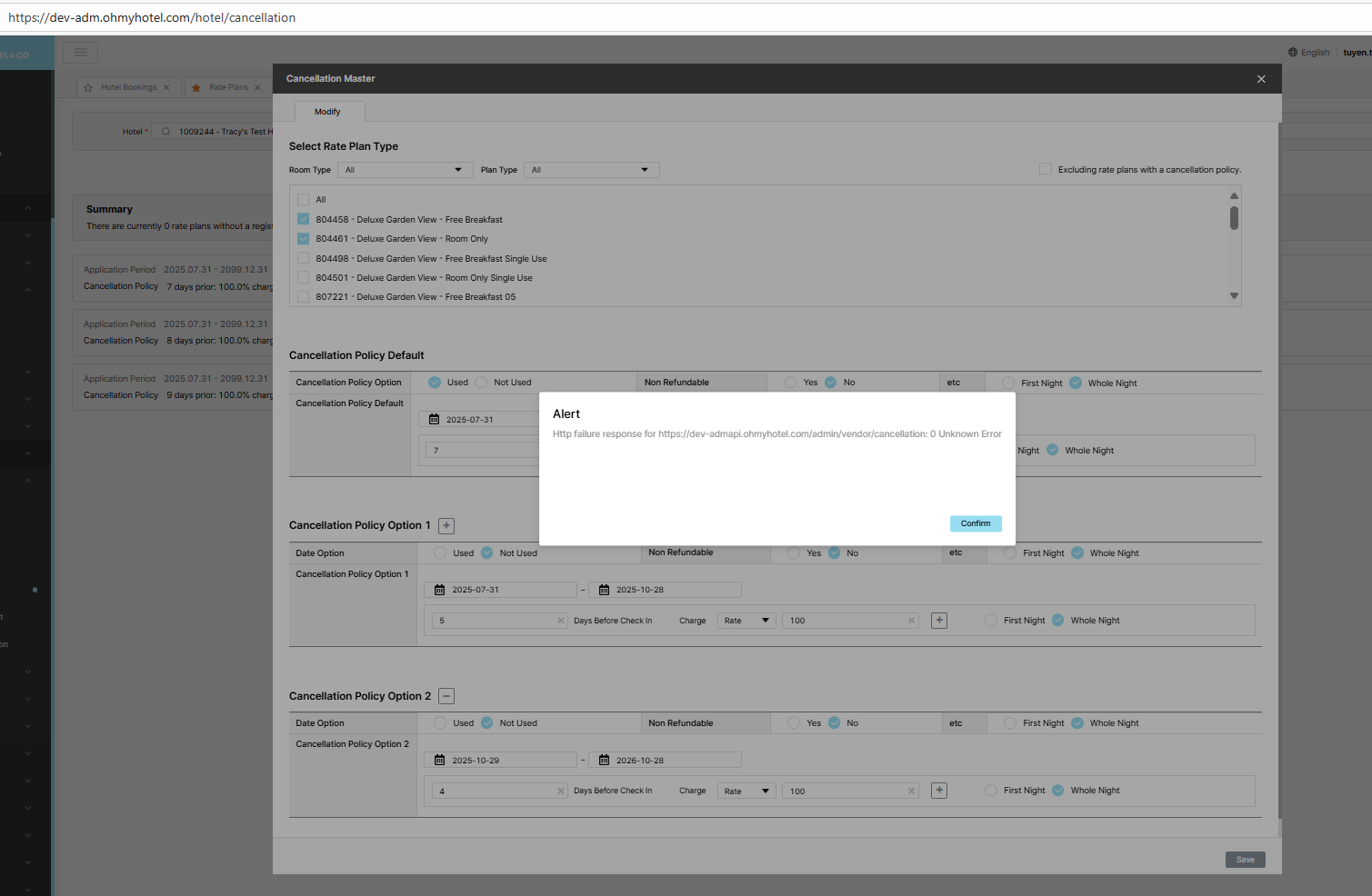
Task: Open calendar icon for 2026-10-28 date
Action: coord(604,761)
